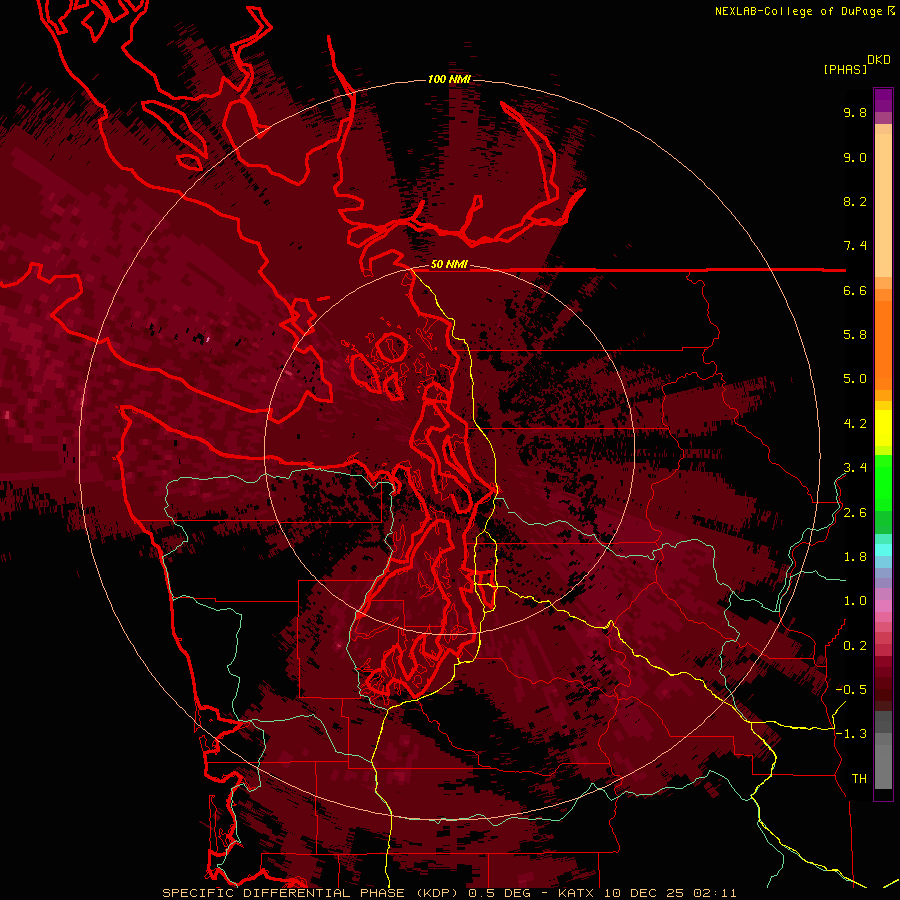Click the 50 NMI range ring label

coord(449,264)
